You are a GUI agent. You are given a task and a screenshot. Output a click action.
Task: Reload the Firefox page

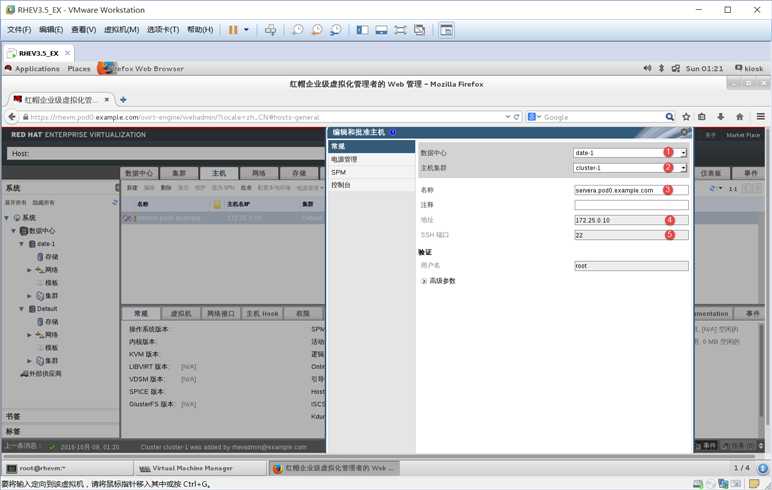pyautogui.click(x=516, y=117)
